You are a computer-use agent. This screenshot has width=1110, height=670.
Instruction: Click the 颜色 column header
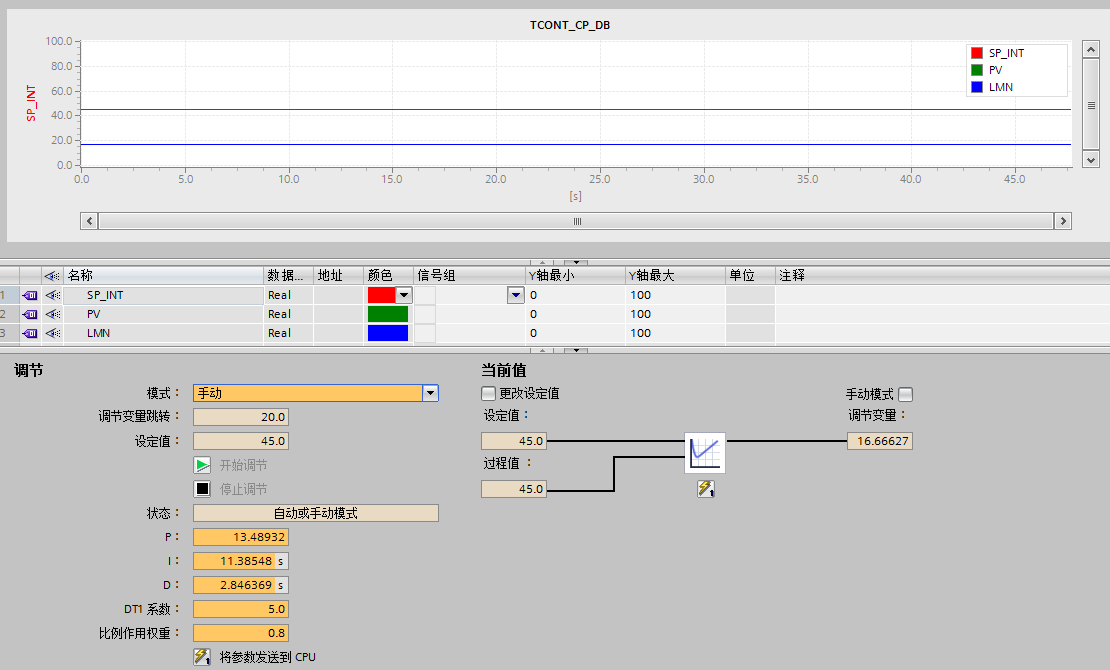tap(388, 276)
